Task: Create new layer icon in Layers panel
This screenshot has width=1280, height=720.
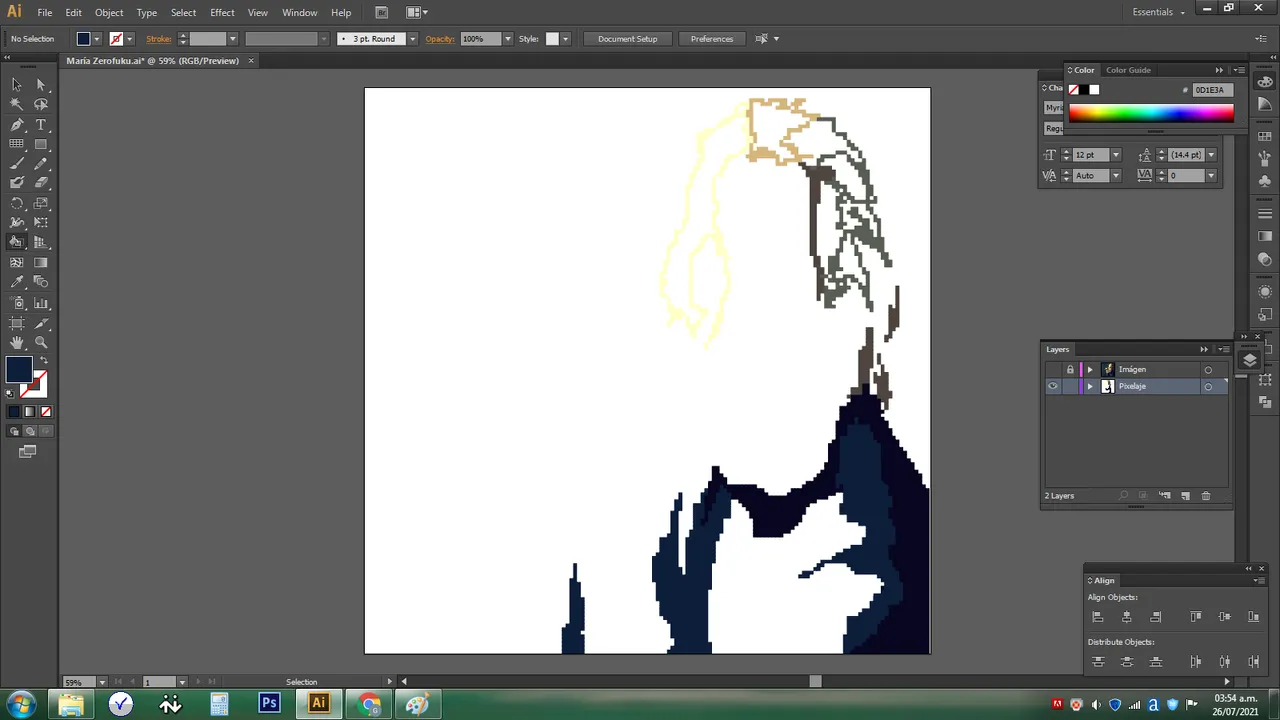Action: click(x=1186, y=496)
